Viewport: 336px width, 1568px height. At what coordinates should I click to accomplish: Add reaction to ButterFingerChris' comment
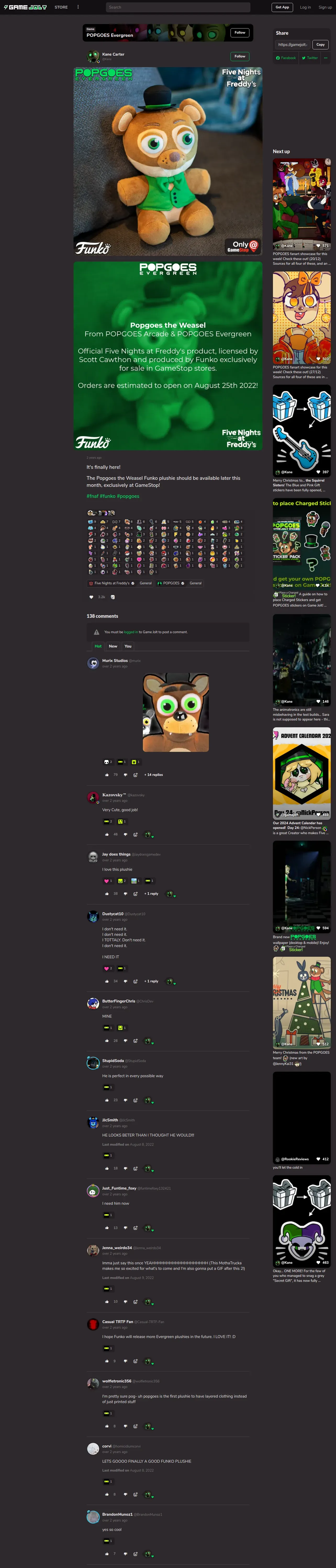tap(135, 1041)
